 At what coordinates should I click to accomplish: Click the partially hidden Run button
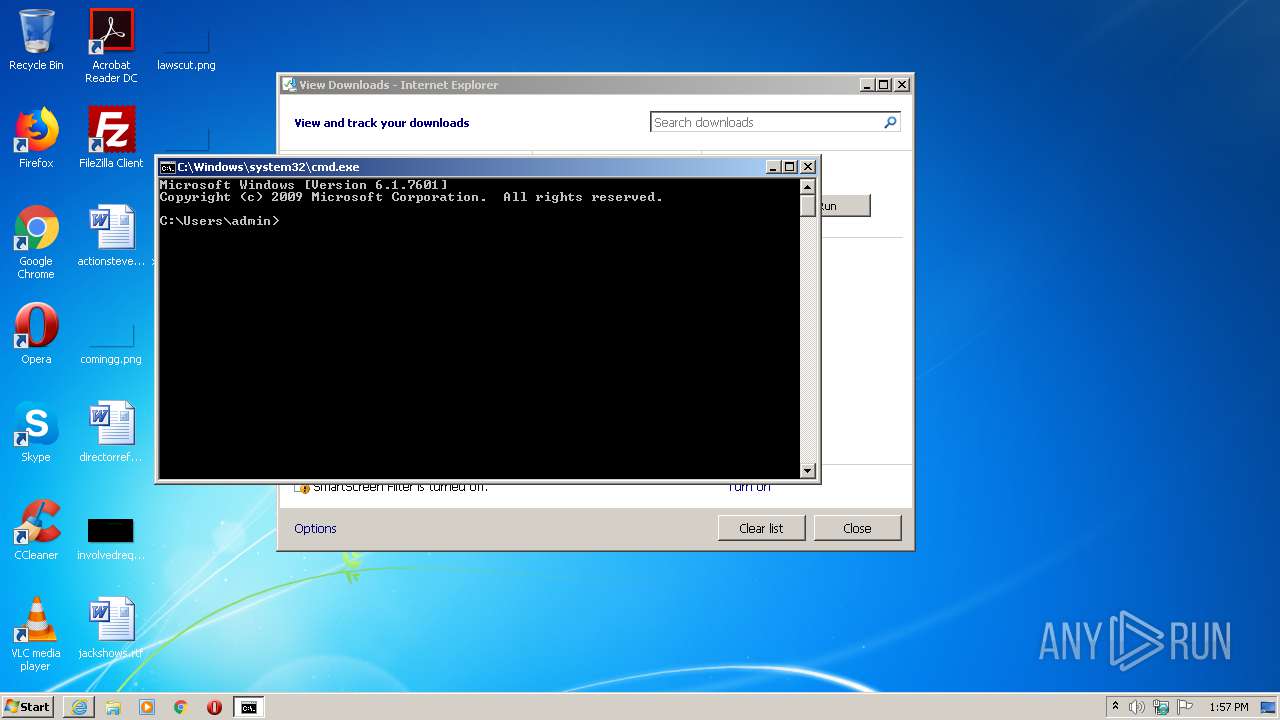(x=845, y=205)
